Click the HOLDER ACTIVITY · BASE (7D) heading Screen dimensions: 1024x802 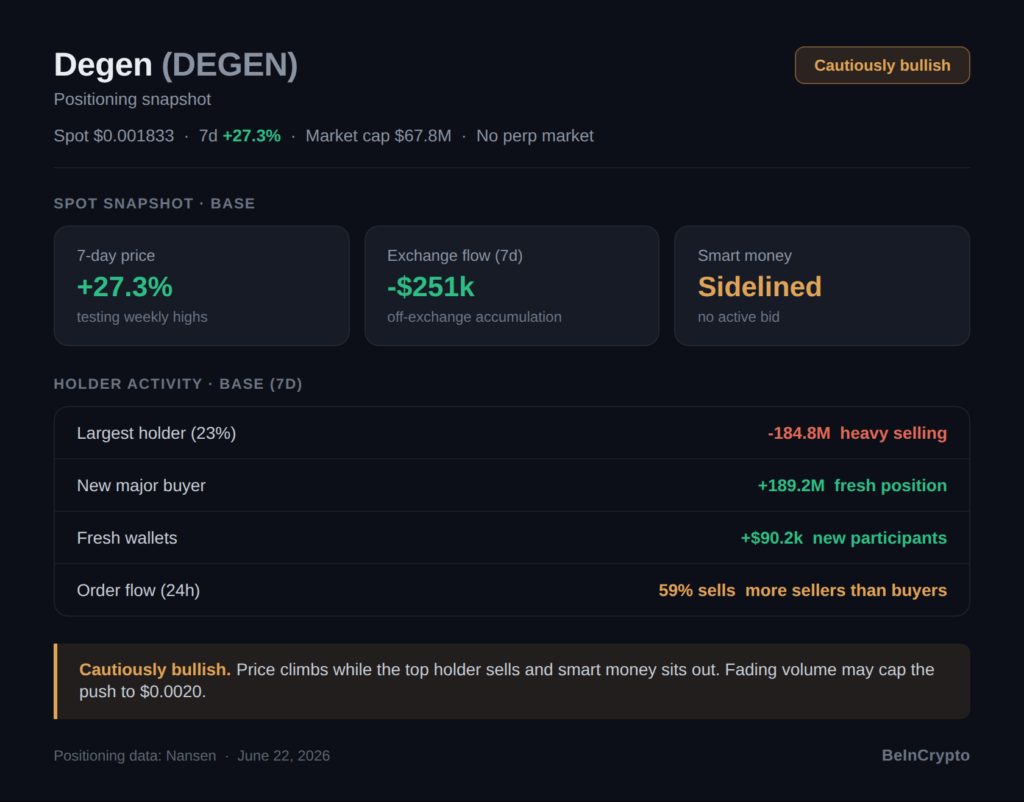pyautogui.click(x=178, y=384)
